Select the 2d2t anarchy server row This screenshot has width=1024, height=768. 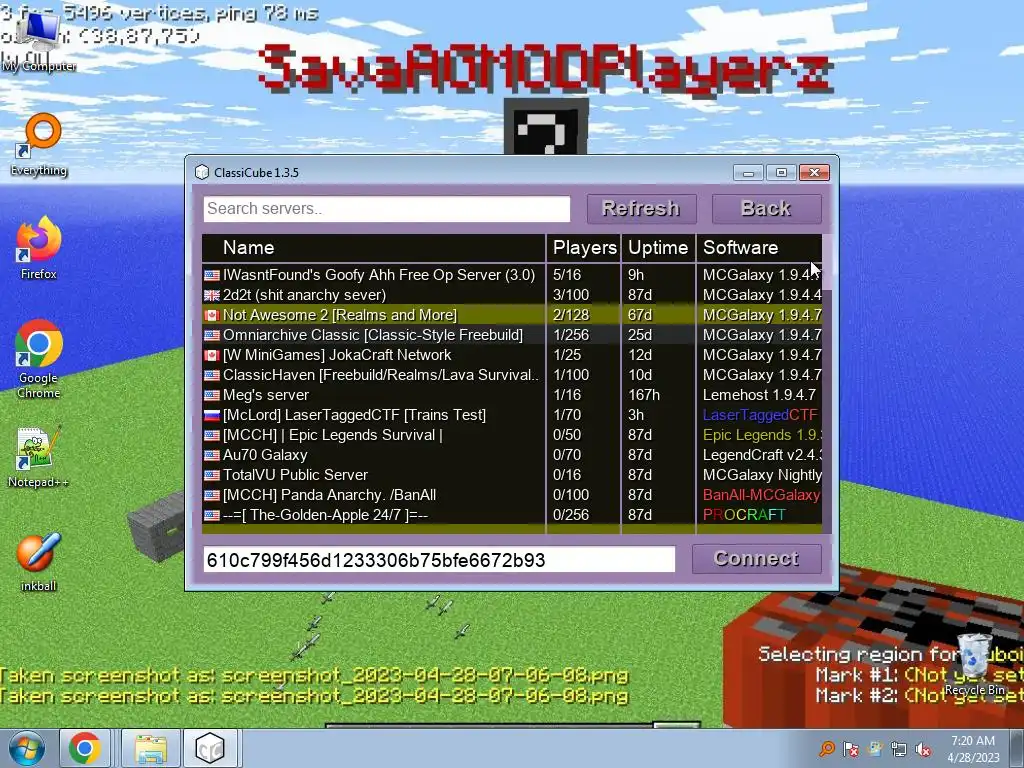point(512,295)
